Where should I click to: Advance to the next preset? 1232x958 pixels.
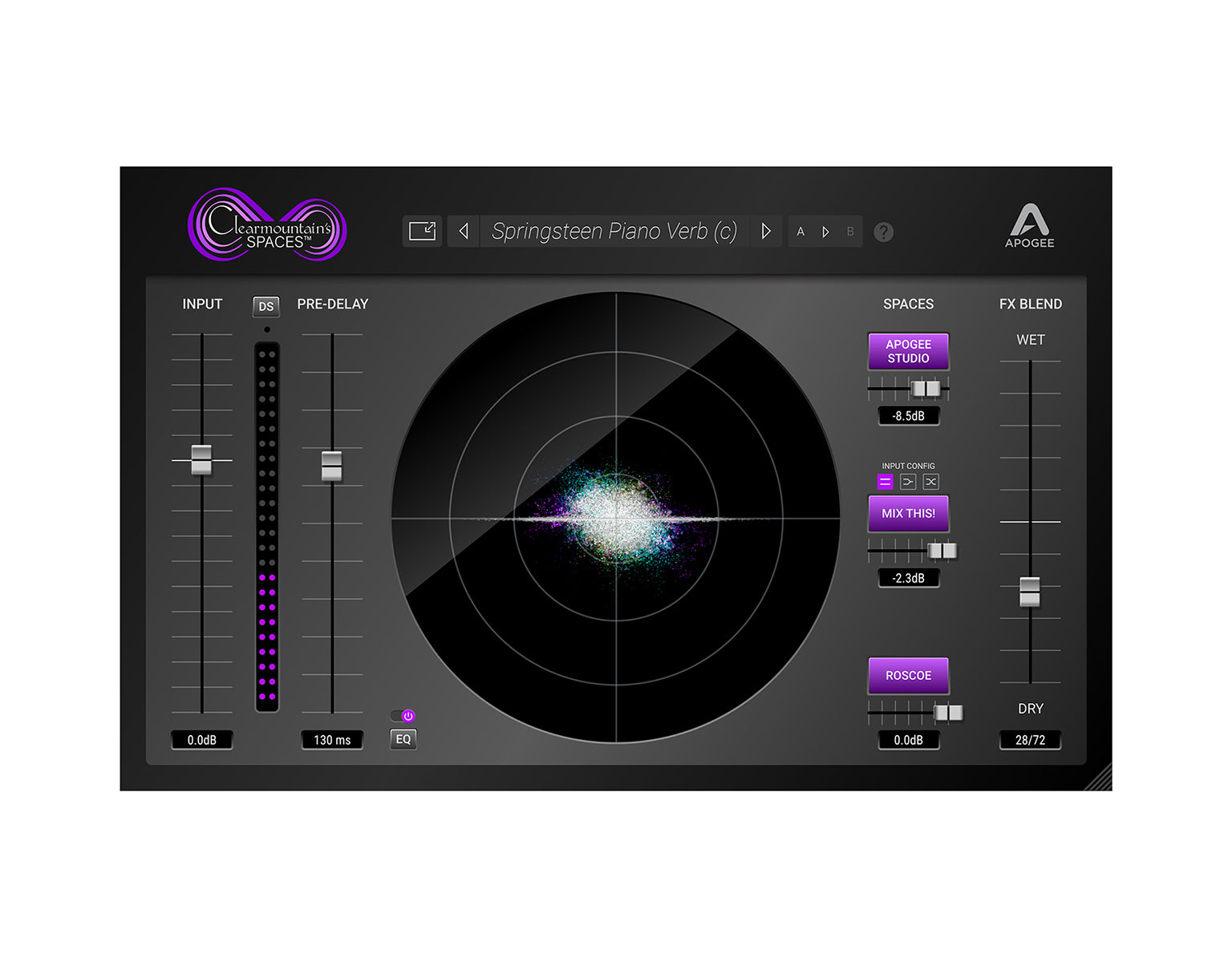click(766, 232)
